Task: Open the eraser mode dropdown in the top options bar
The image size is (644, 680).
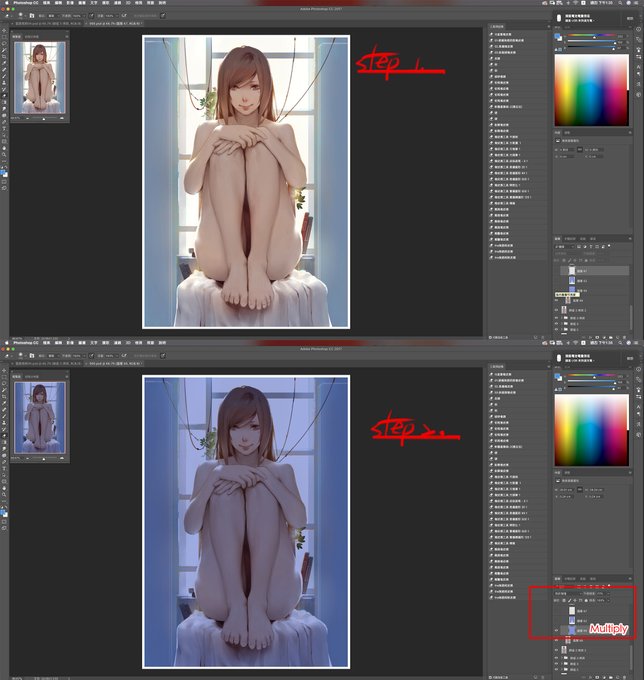Action: click(x=53, y=16)
